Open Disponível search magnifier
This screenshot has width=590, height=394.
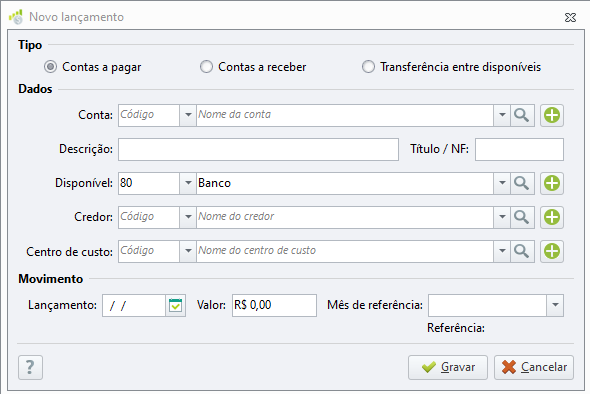522,183
